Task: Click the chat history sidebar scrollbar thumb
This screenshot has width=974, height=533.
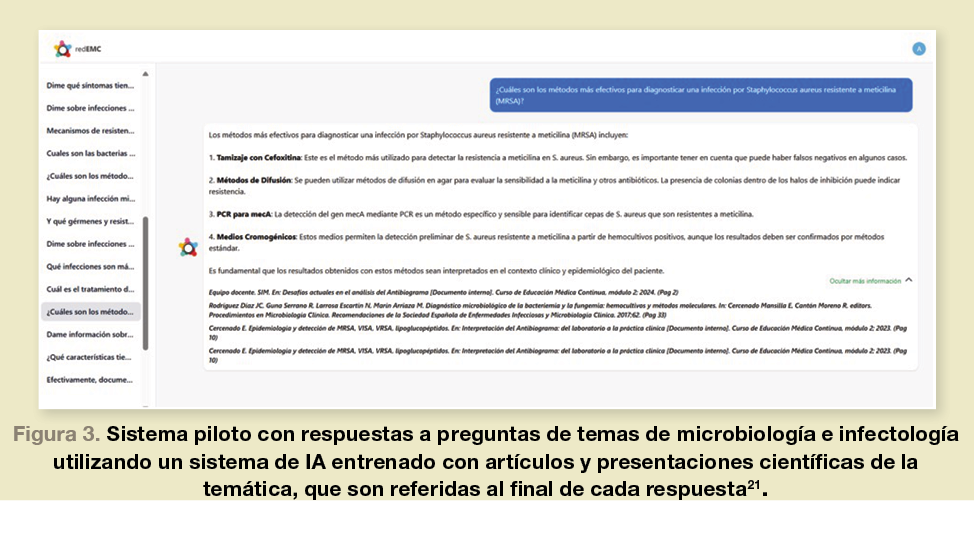Action: [x=146, y=282]
